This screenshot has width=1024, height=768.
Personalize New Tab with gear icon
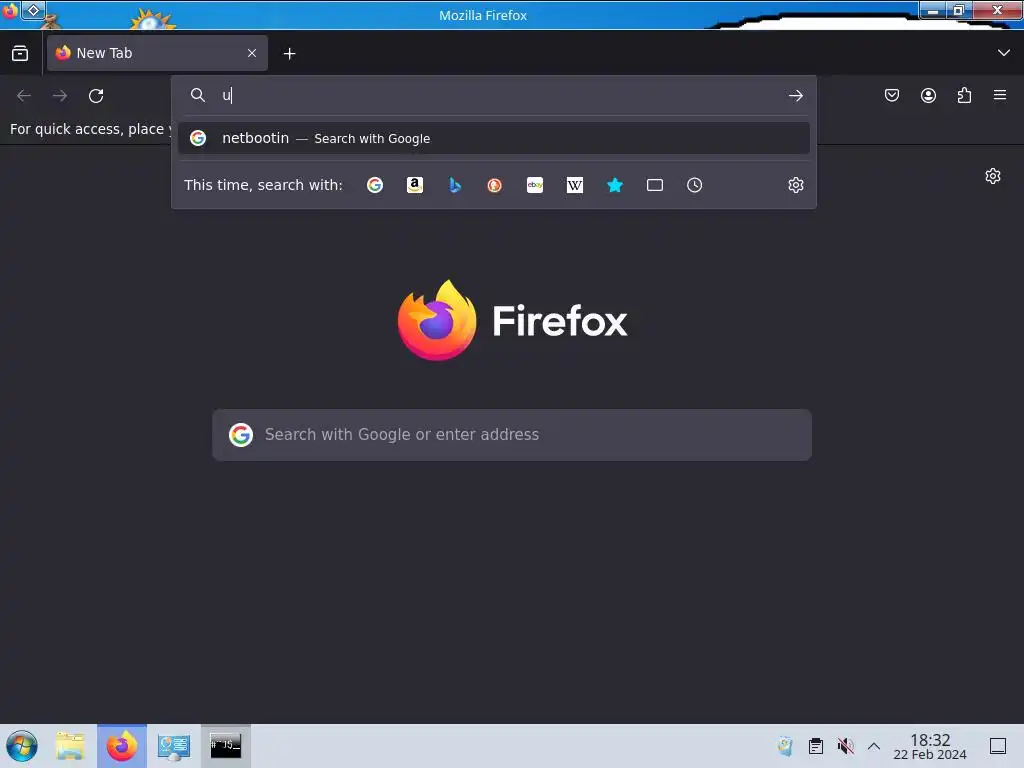[993, 176]
